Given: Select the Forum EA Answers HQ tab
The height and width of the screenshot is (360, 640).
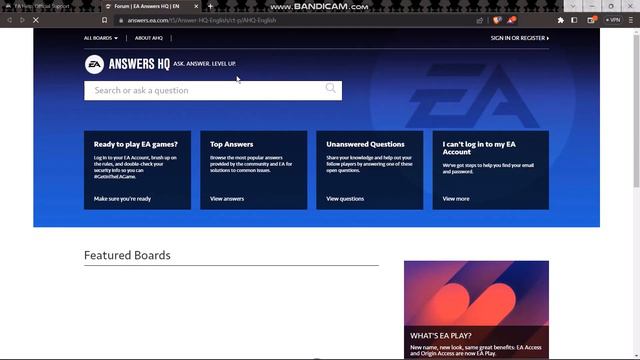Looking at the screenshot, I should coord(147,7).
